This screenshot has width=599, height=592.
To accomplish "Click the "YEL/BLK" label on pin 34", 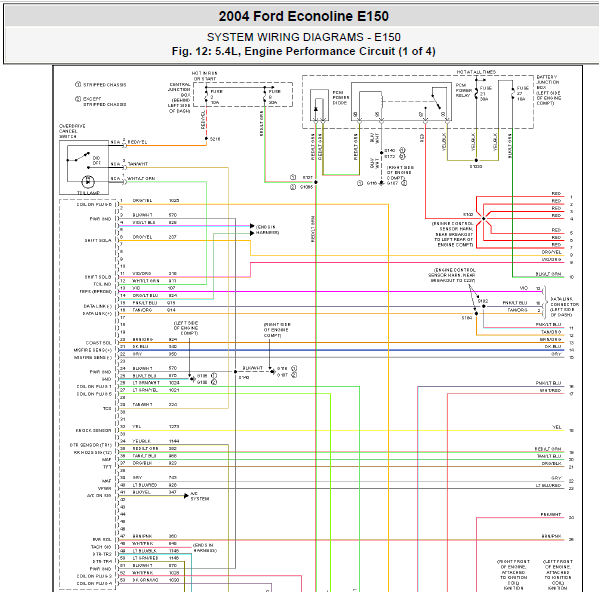I will click(141, 441).
